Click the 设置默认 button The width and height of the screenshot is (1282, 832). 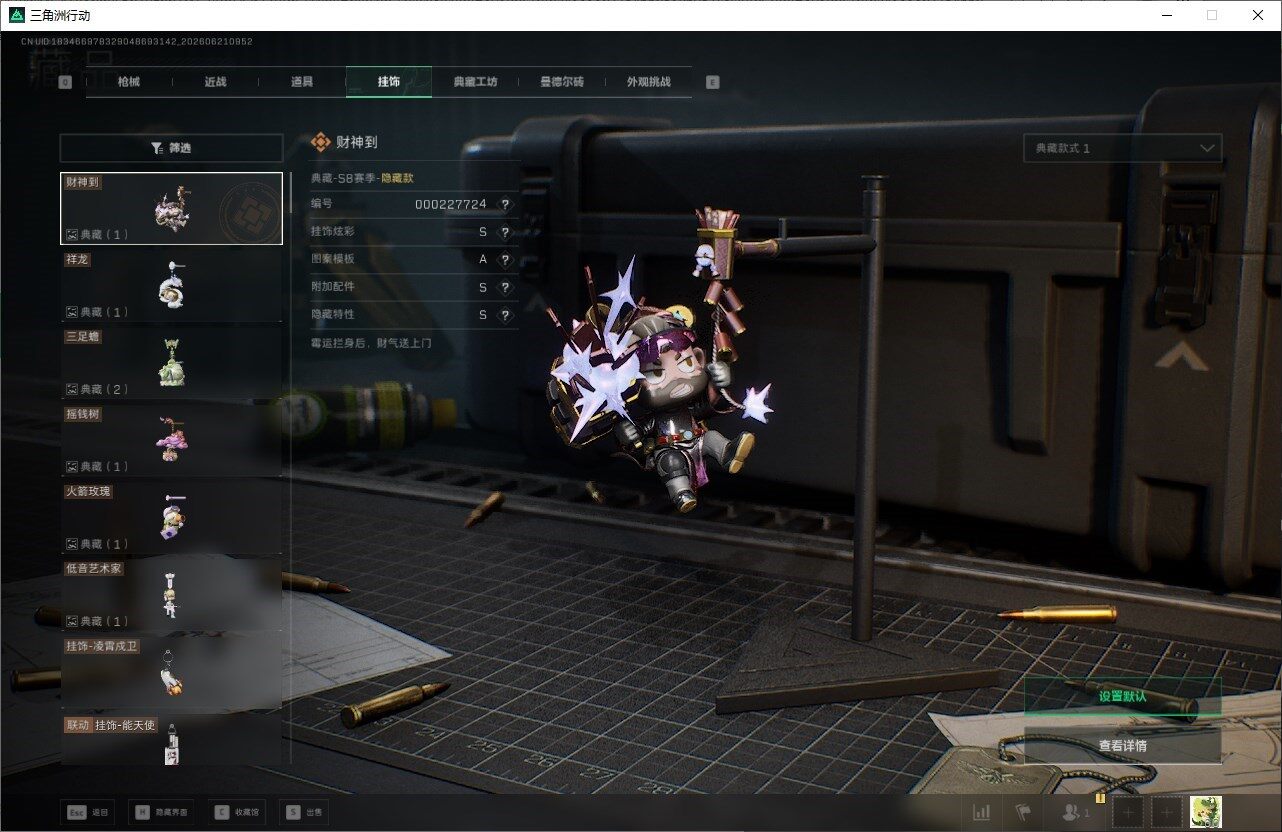1122,696
